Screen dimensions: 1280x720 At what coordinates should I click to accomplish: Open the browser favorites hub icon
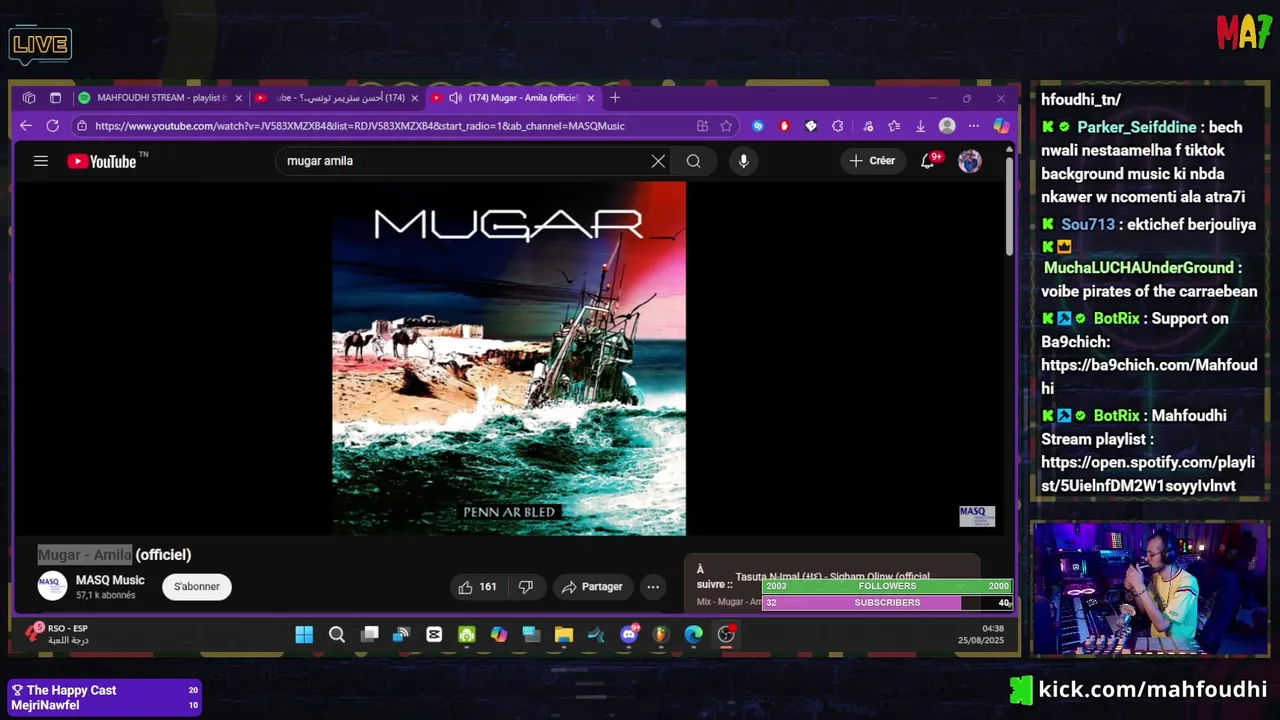[x=893, y=126]
